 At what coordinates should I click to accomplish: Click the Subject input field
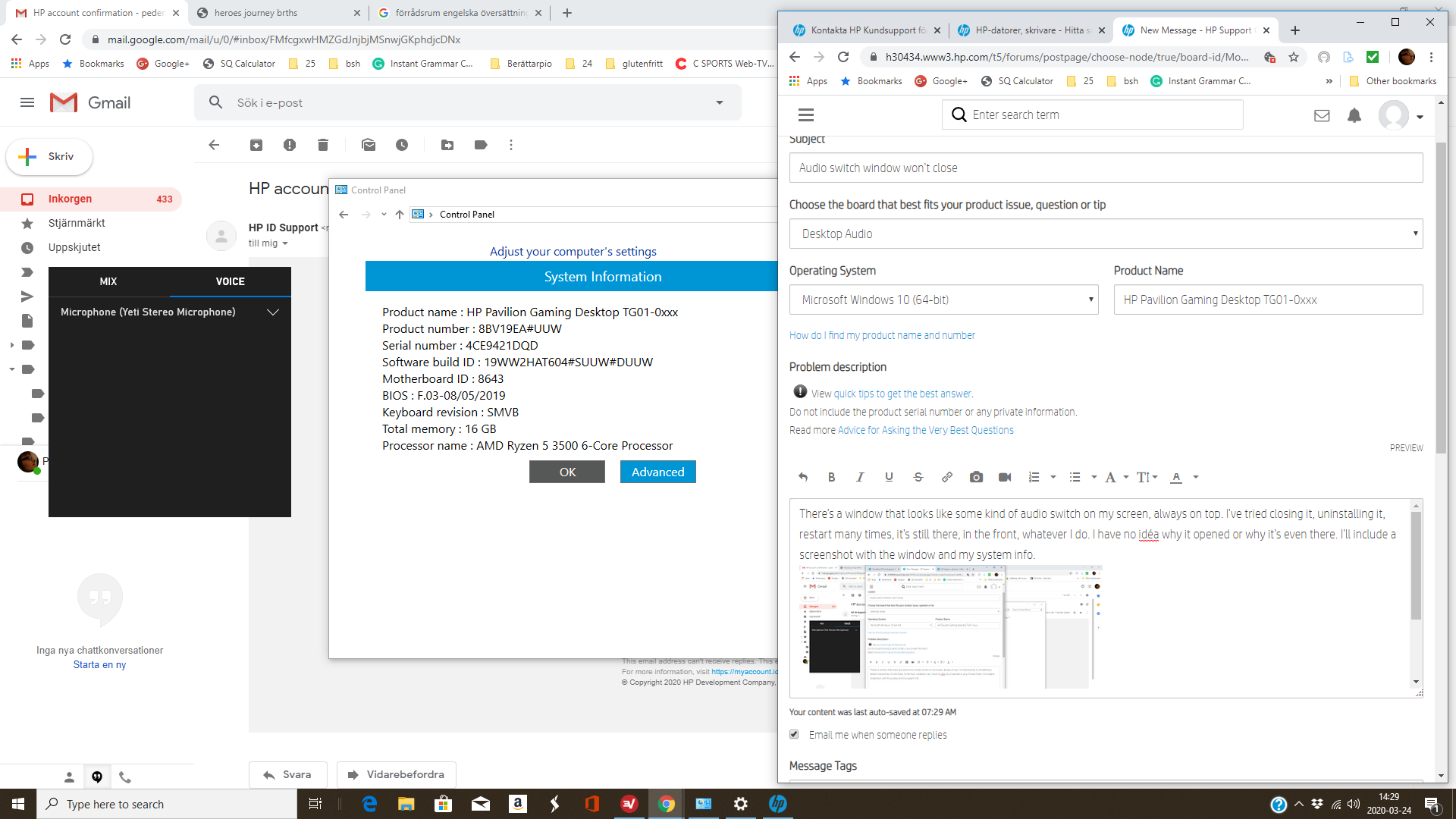point(1106,168)
